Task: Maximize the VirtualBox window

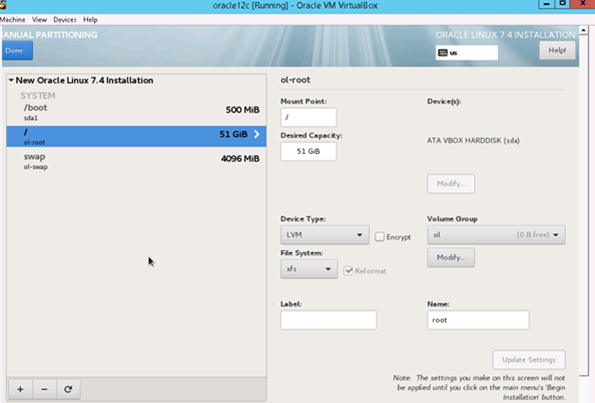Action: click(x=563, y=4)
